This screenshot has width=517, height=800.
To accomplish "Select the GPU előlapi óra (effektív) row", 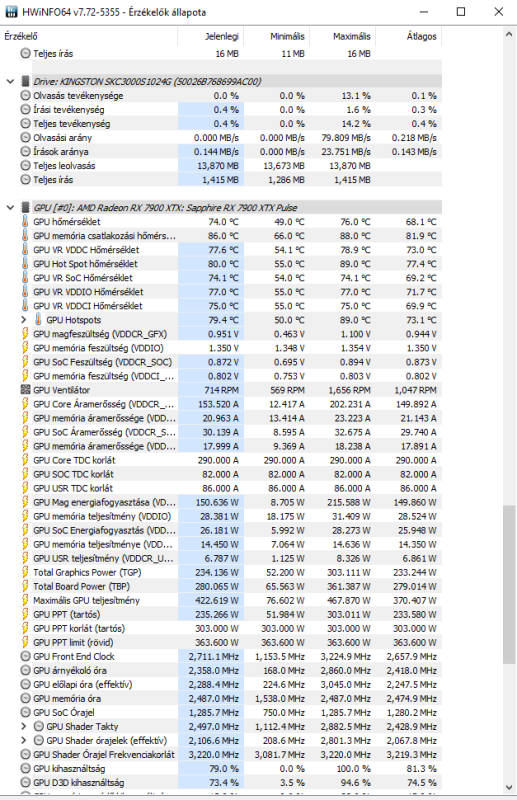I will click(x=230, y=685).
